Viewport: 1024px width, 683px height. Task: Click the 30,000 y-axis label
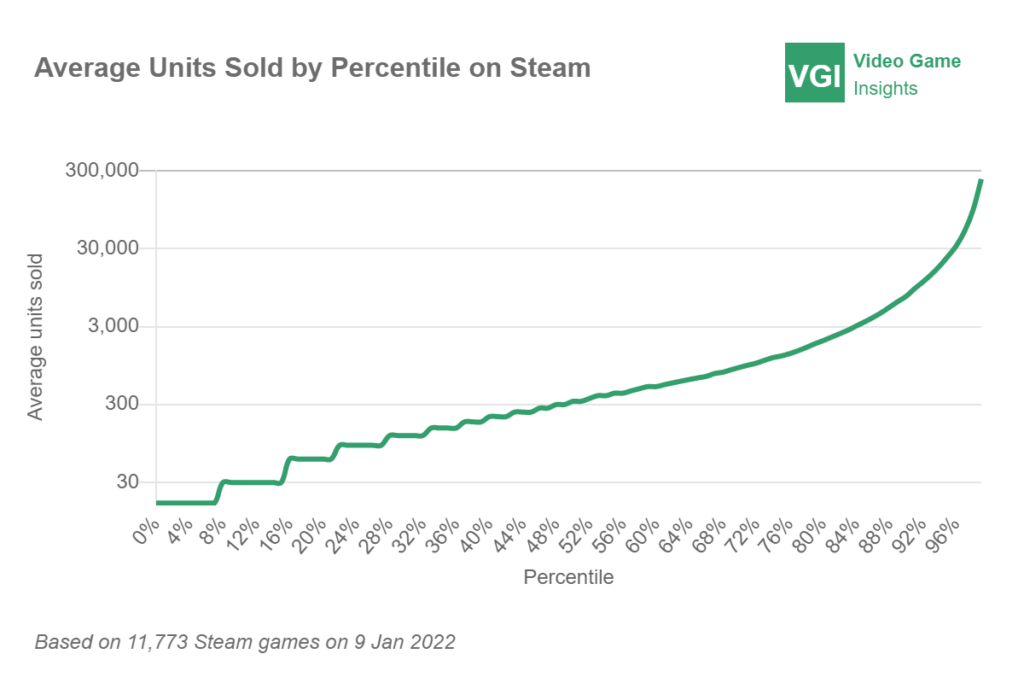pyautogui.click(x=107, y=248)
